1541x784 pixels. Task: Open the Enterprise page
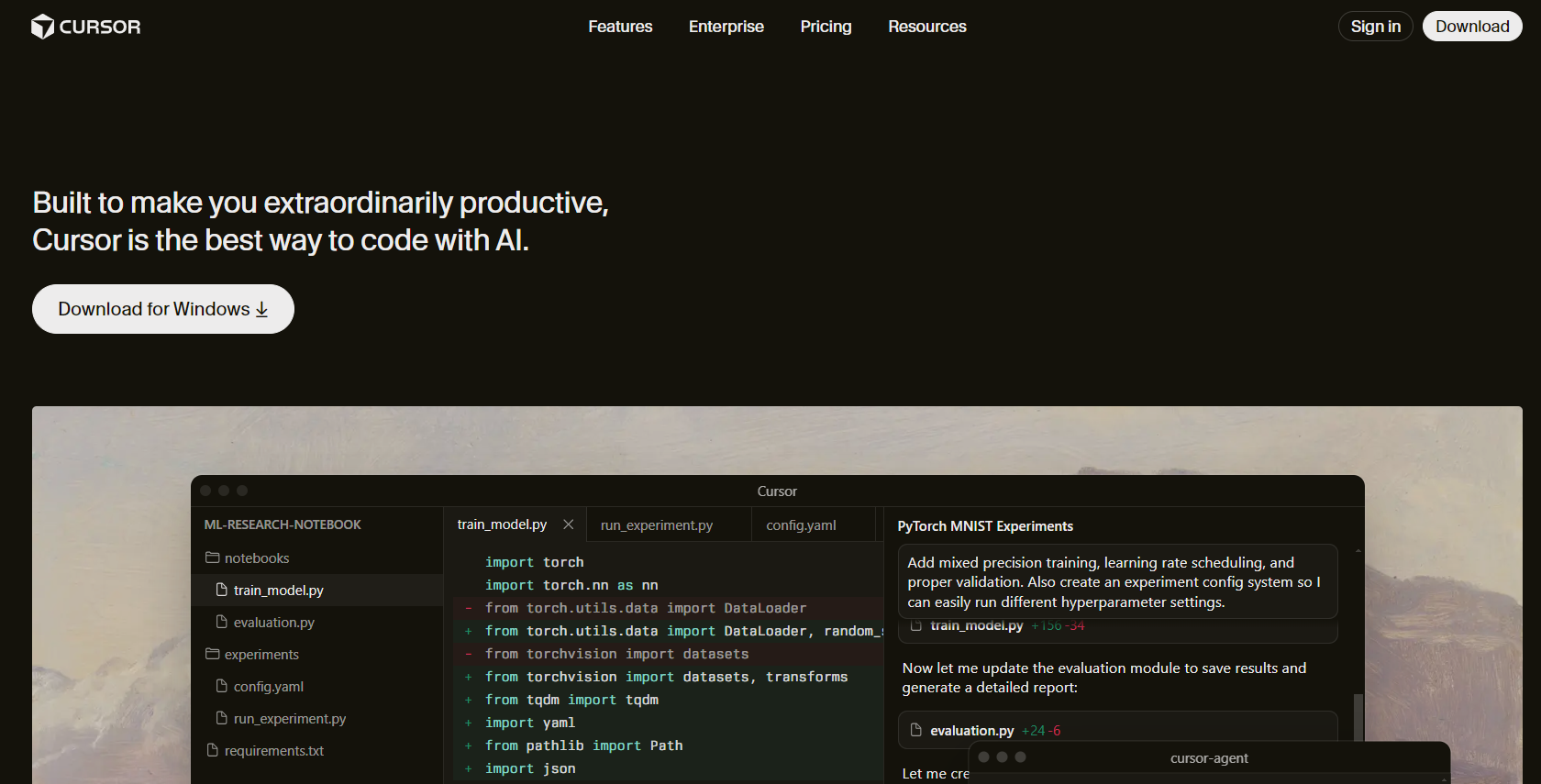(726, 27)
